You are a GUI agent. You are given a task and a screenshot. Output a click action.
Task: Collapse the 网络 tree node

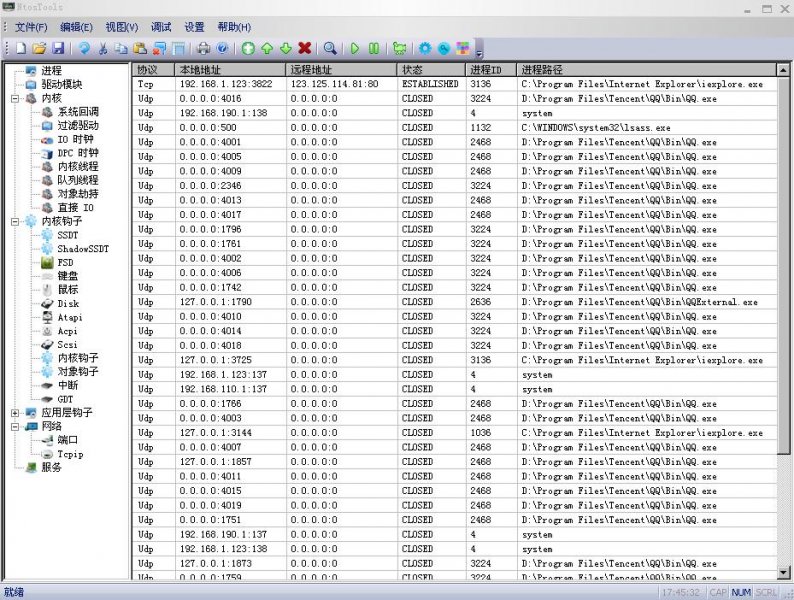click(x=15, y=426)
